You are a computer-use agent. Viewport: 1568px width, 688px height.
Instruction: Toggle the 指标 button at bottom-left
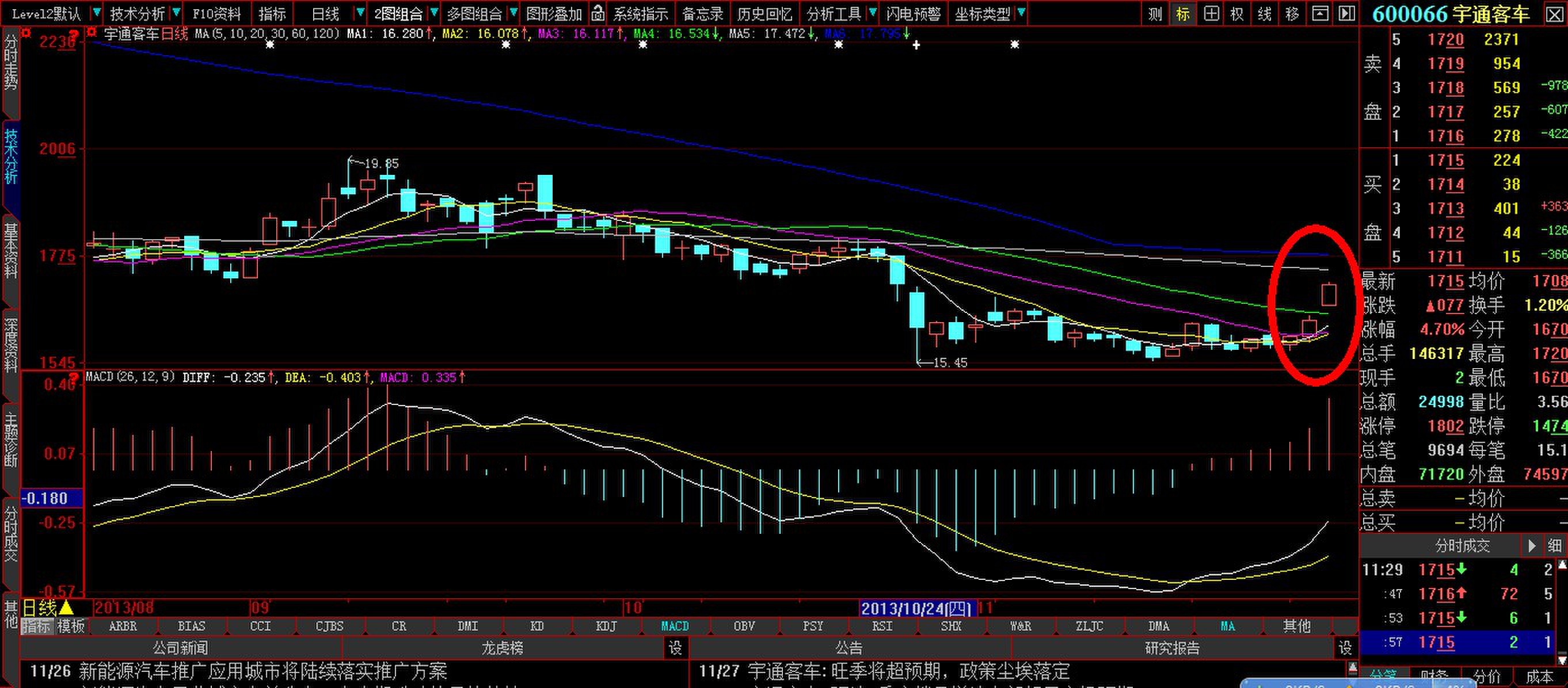pos(36,626)
